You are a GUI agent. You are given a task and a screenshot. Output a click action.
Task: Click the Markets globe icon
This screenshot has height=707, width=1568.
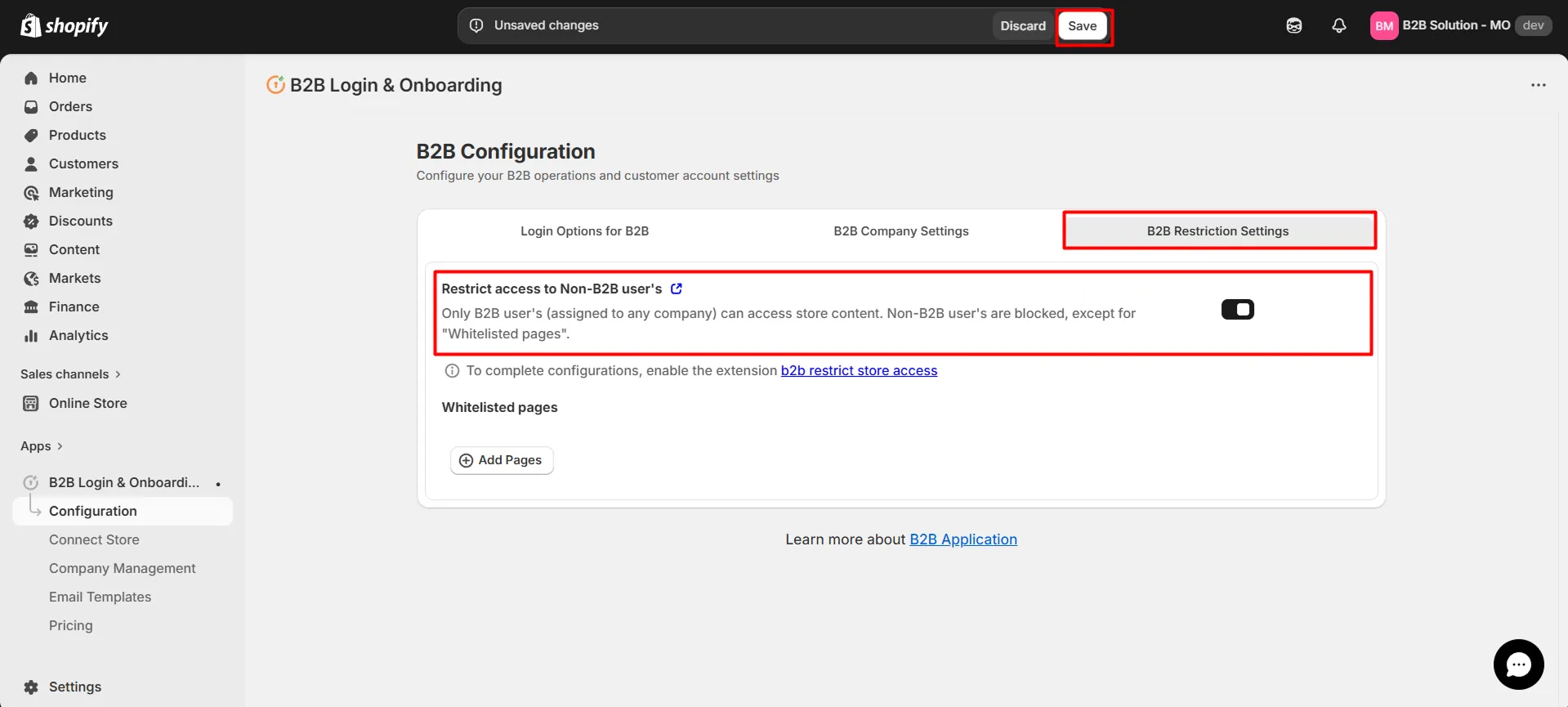(31, 278)
